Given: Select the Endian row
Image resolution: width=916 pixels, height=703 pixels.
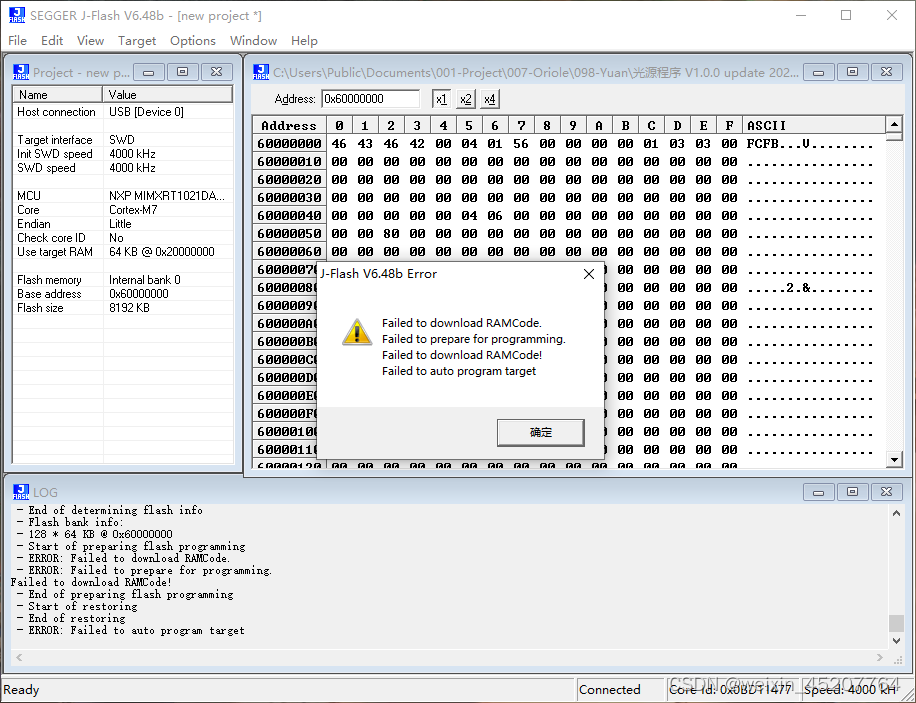Looking at the screenshot, I should click(123, 224).
